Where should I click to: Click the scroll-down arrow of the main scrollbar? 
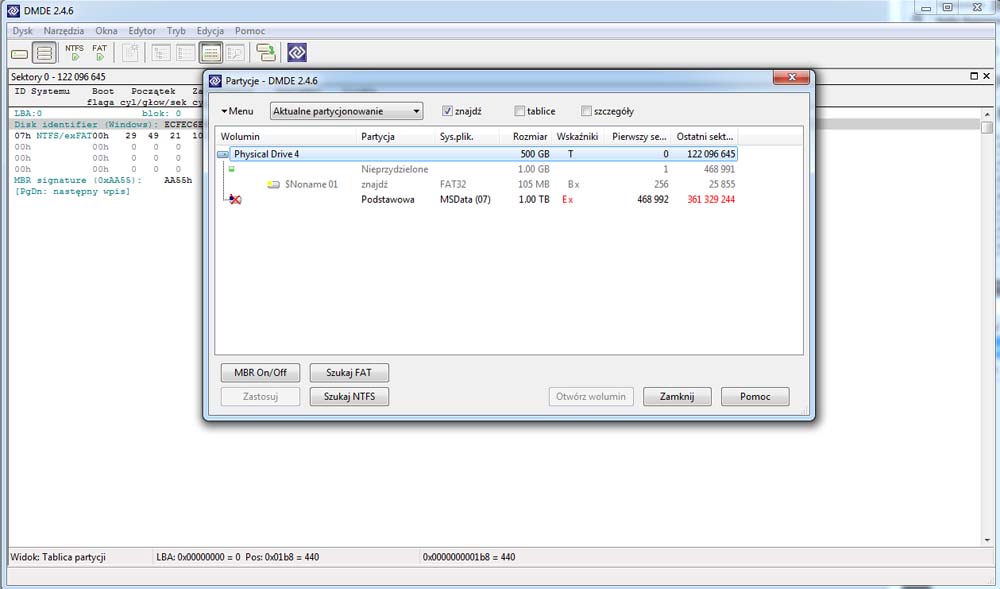pos(987,541)
